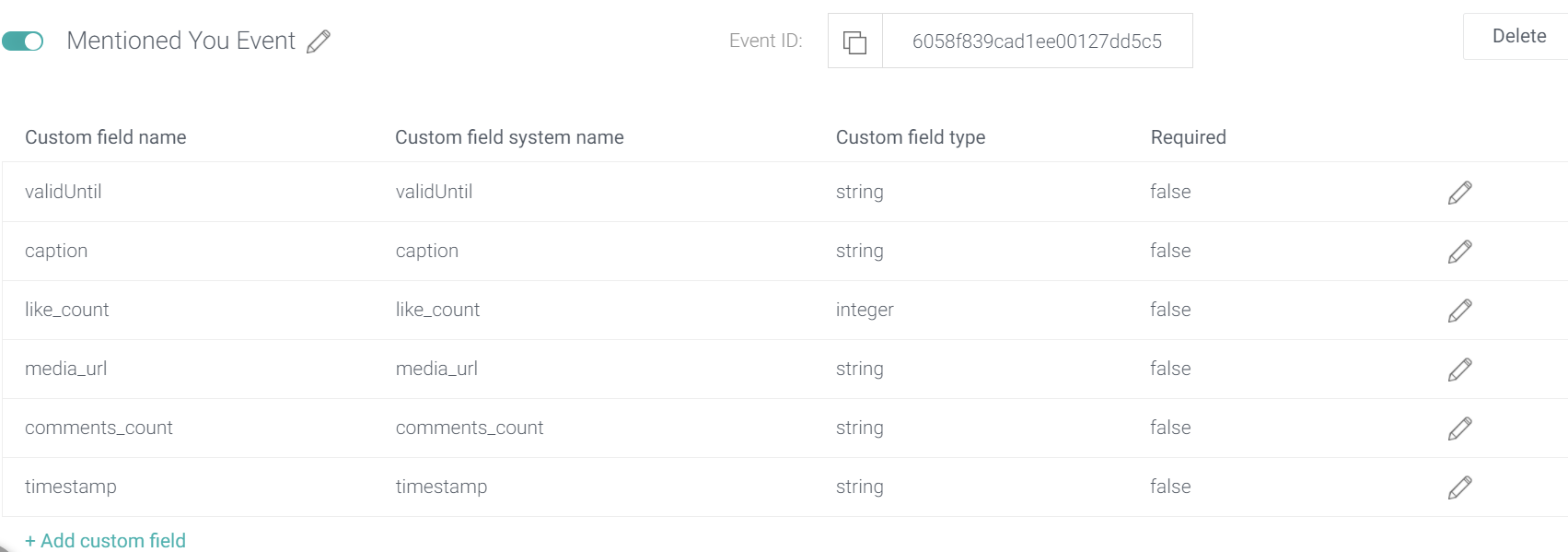Edit the caption custom field
Viewport: 1568px width, 552px height.
(x=1460, y=252)
